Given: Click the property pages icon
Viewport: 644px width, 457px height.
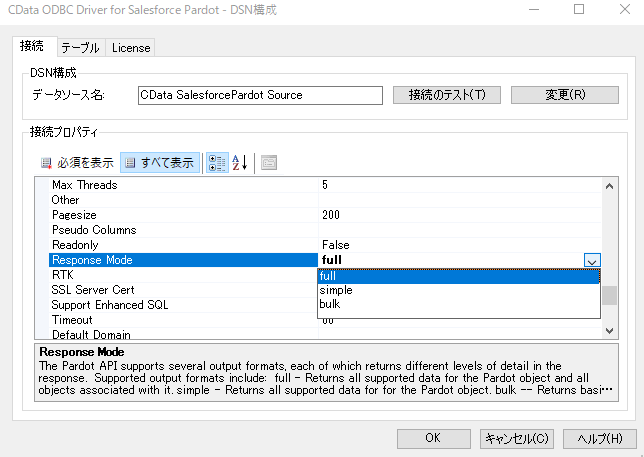Looking at the screenshot, I should tap(269, 163).
